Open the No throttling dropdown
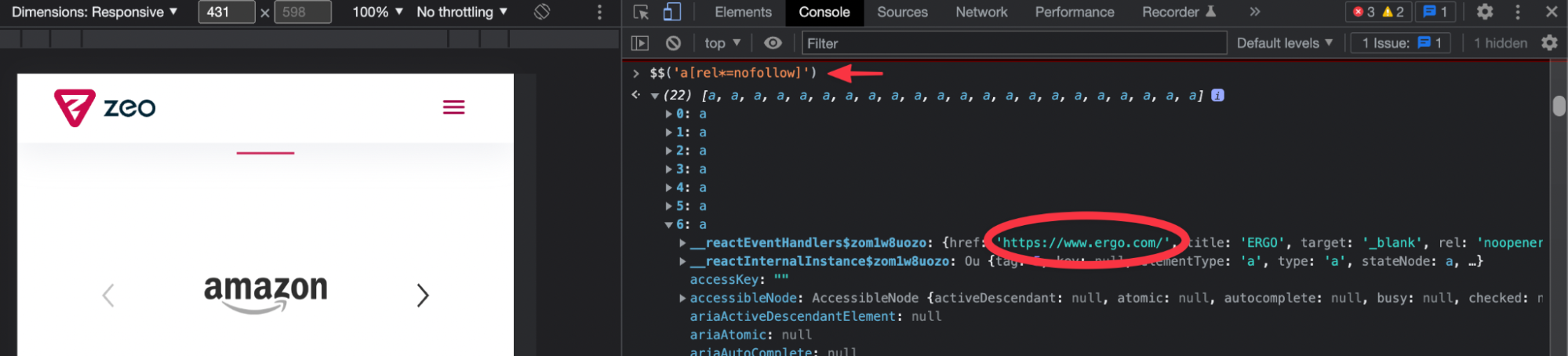This screenshot has width=1568, height=356. pos(461,12)
